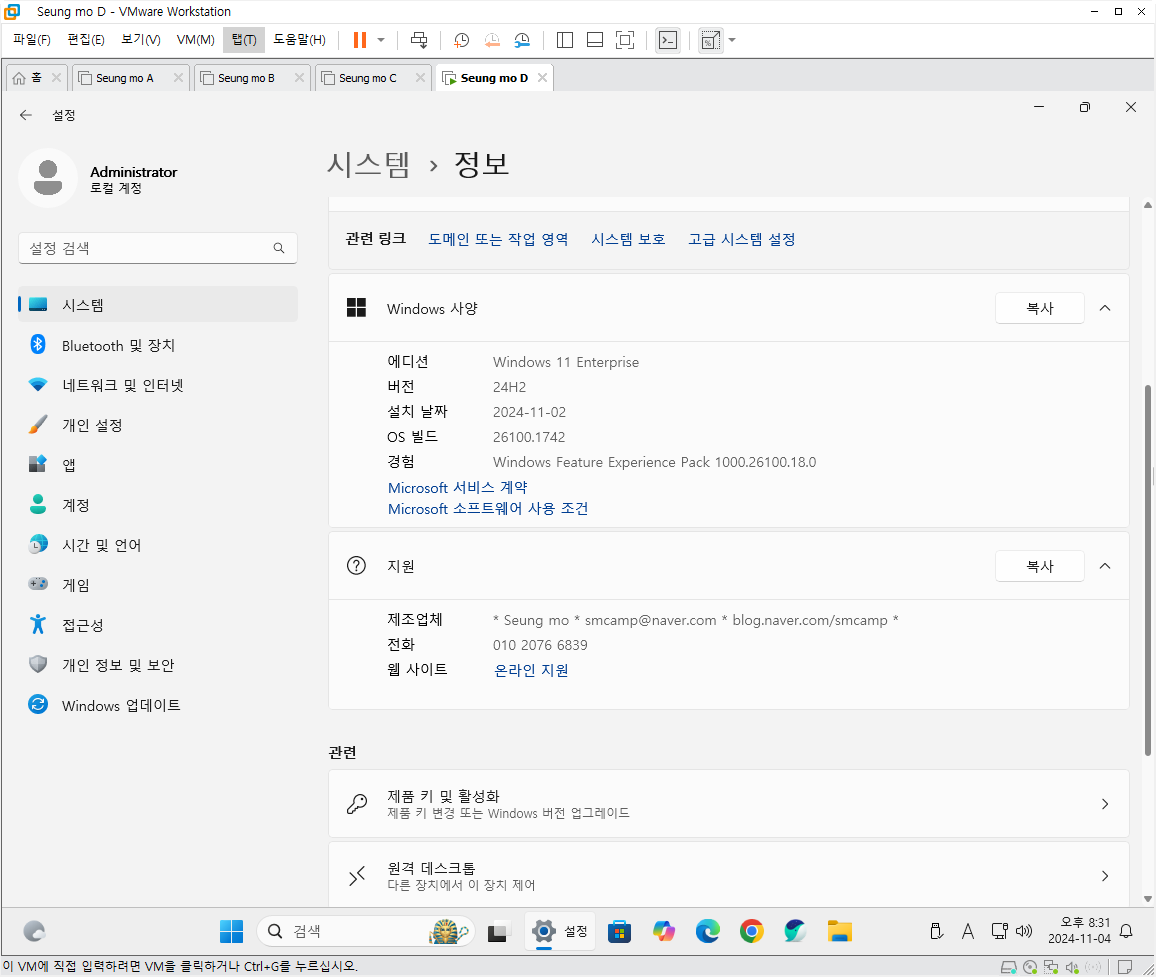The height and width of the screenshot is (977, 1156).
Task: Go back with the Settings back arrow
Action: [26, 115]
